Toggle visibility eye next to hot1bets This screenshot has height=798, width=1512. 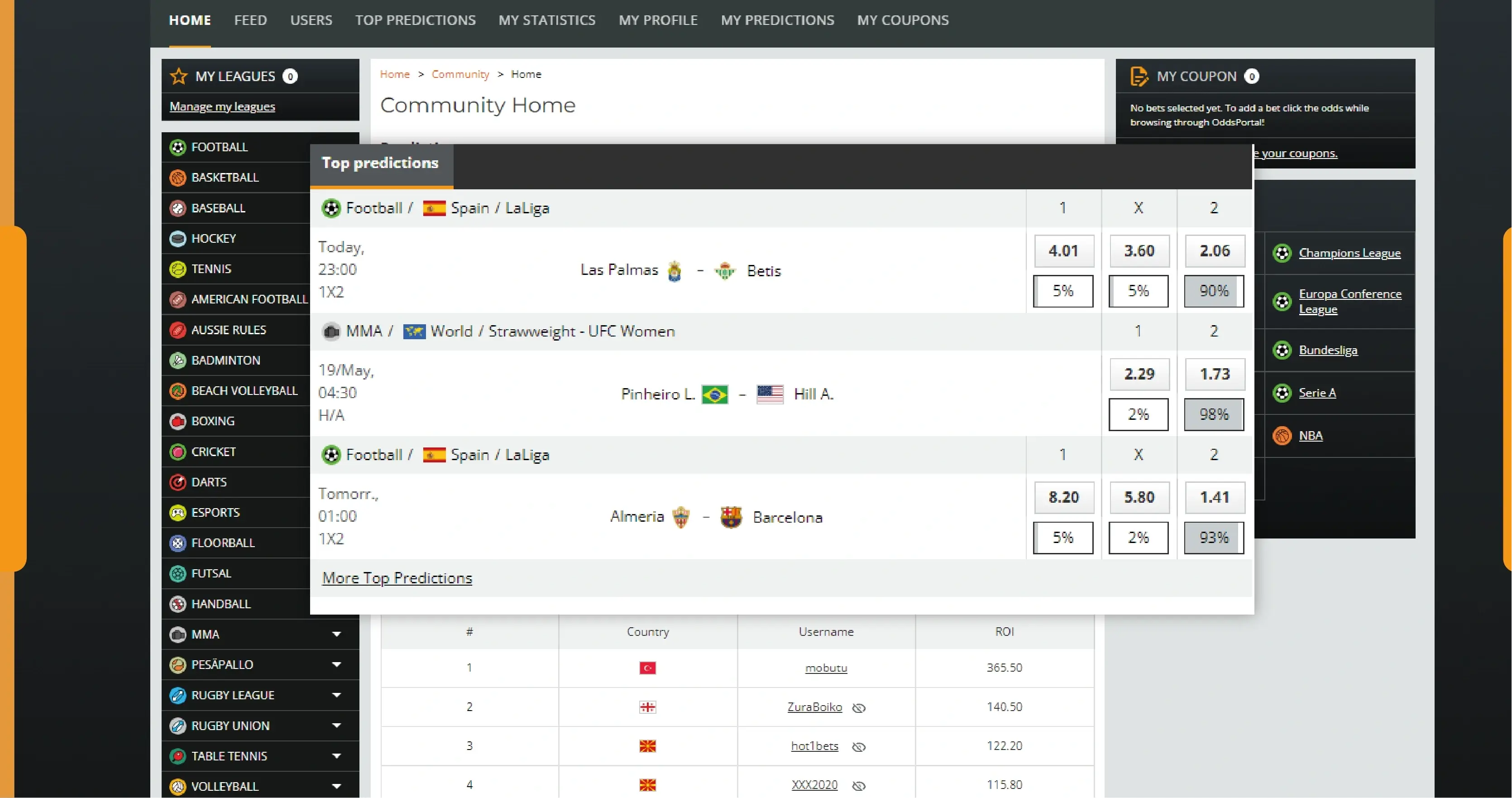pyautogui.click(x=859, y=746)
